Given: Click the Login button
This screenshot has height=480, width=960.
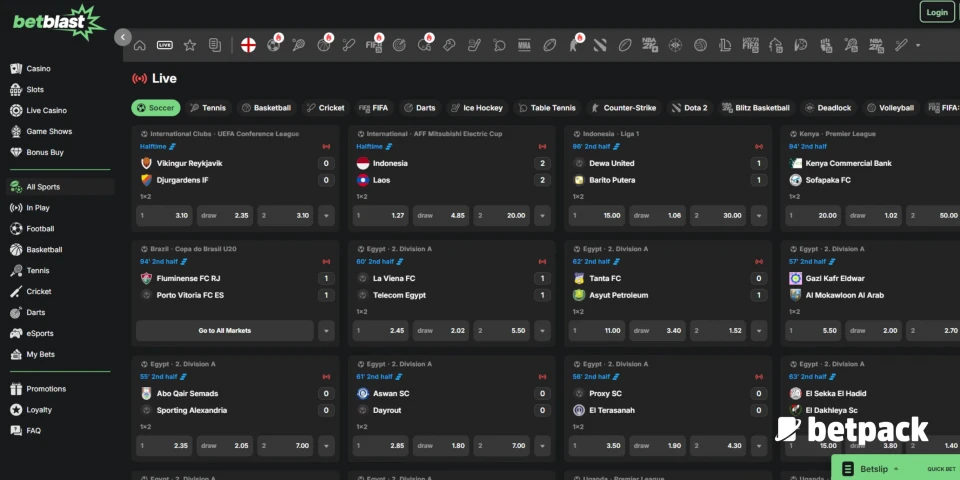Looking at the screenshot, I should click(937, 12).
